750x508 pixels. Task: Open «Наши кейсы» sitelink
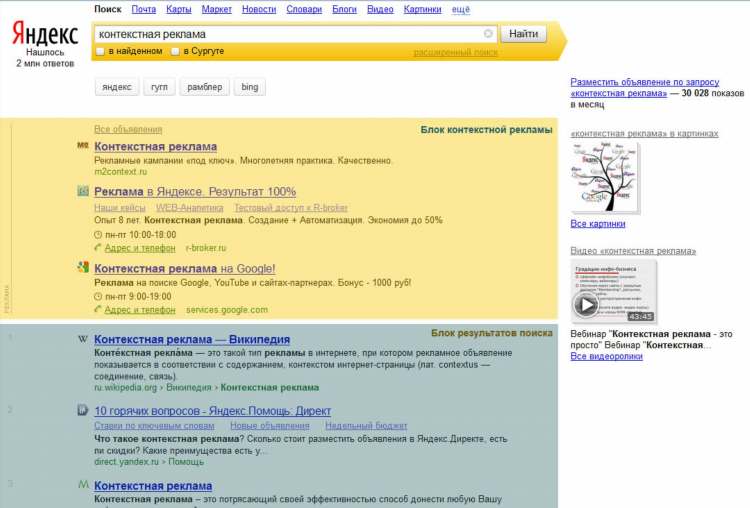coord(120,208)
